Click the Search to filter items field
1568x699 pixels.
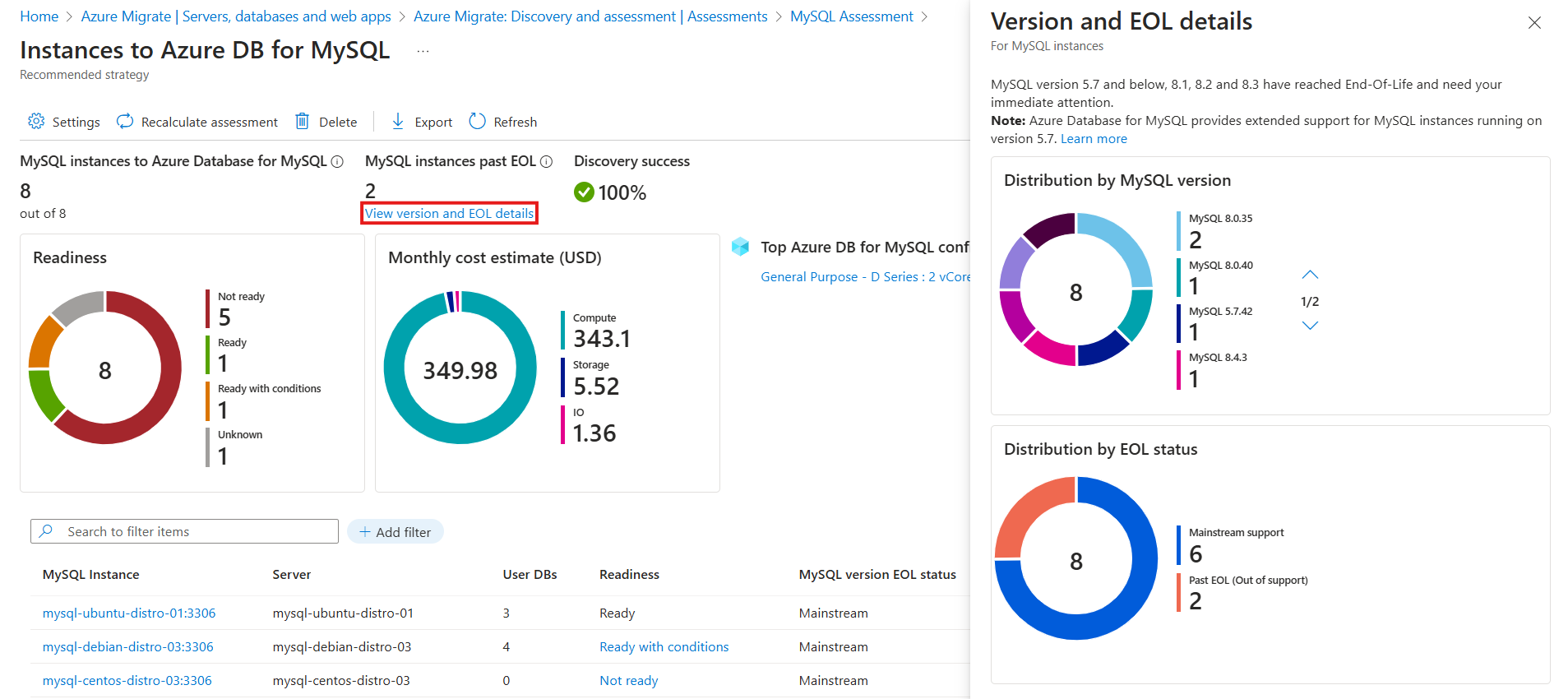(185, 532)
